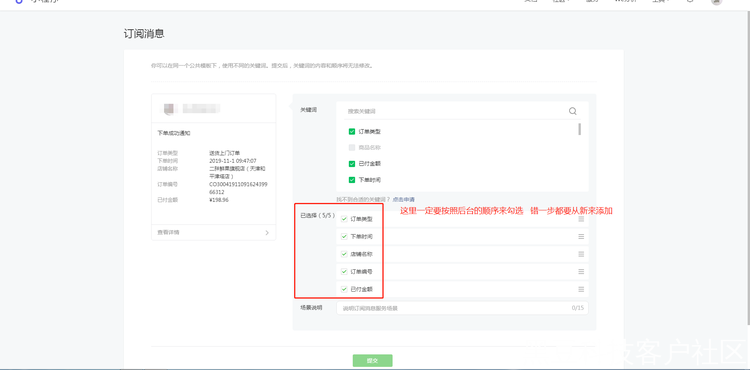This screenshot has height=370, width=750.
Task: Click the 找不到合适的关键词 hint text
Action: [364, 199]
